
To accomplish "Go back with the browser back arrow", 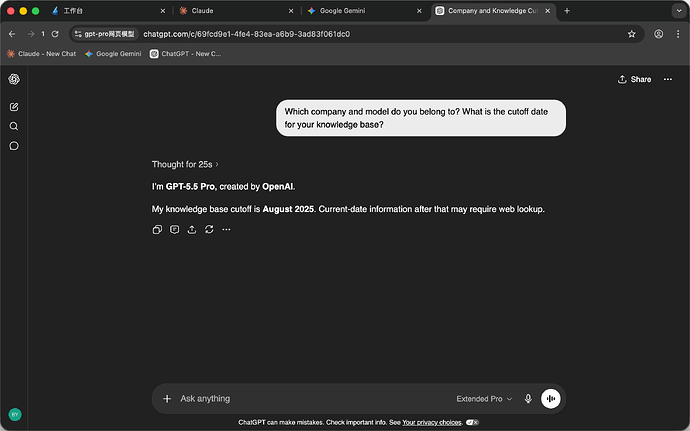I will (x=12, y=34).
